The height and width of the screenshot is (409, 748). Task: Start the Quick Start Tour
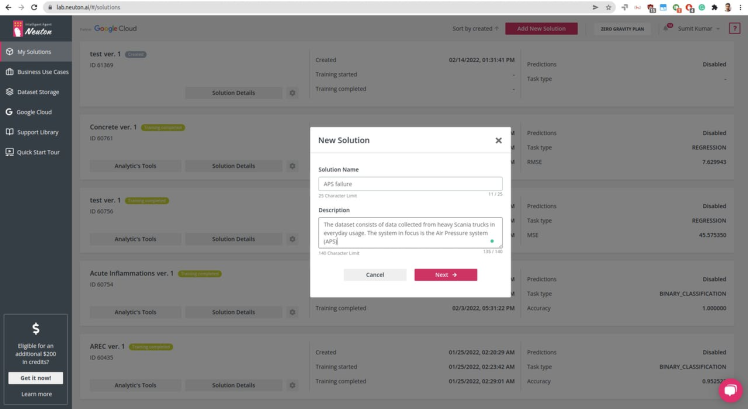pos(36,152)
